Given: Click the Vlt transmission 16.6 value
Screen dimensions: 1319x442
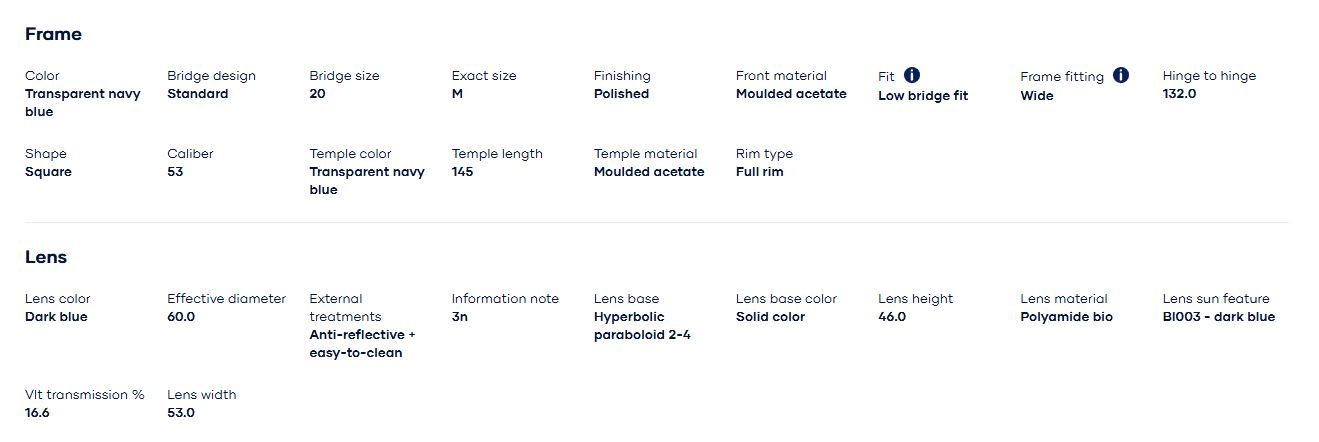Looking at the screenshot, I should point(37,413).
